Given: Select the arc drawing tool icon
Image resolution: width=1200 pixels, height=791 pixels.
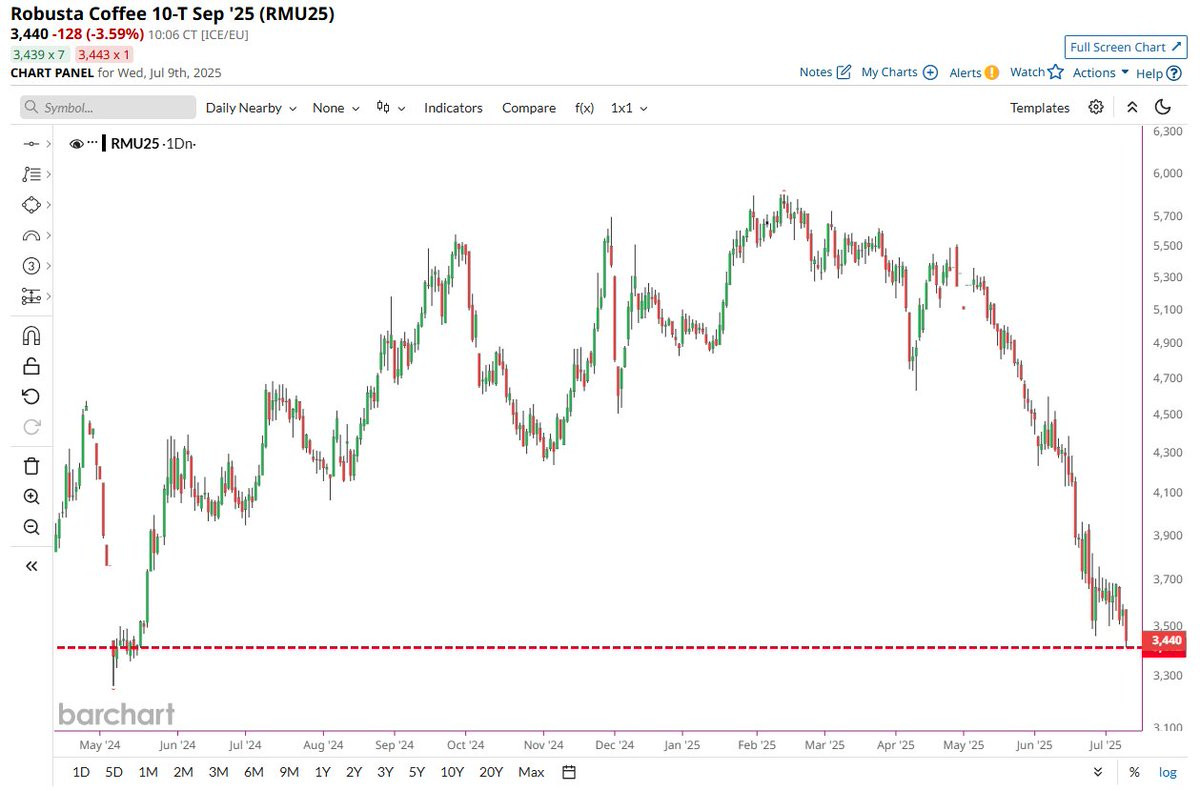Looking at the screenshot, I should [30, 236].
